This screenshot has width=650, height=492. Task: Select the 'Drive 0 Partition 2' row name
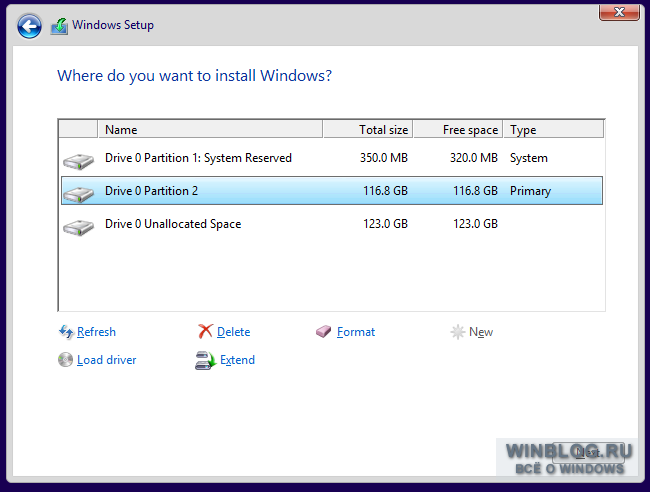(x=151, y=191)
